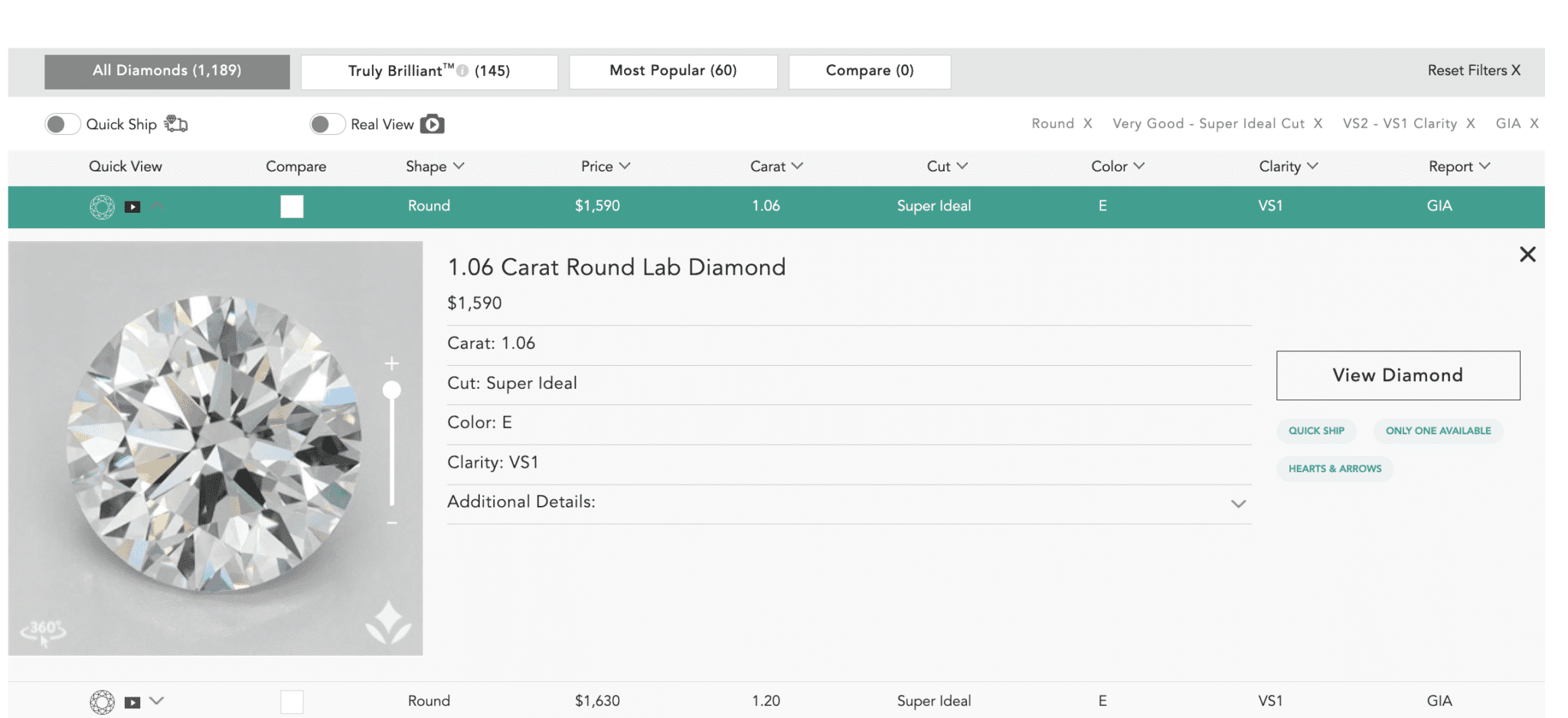Zoom out with the minus icon

[x=392, y=523]
